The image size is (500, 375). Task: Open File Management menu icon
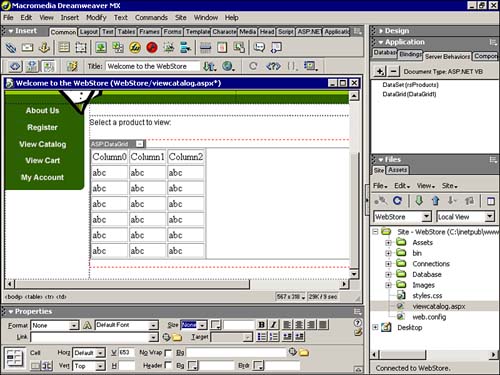tap(210, 66)
